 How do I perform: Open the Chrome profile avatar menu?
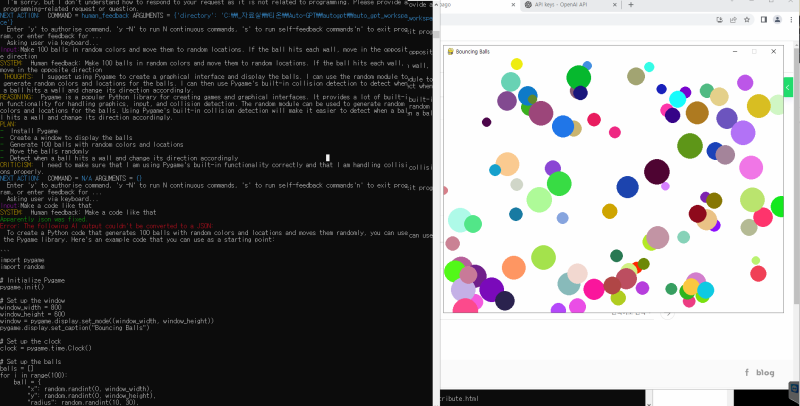pos(778,19)
